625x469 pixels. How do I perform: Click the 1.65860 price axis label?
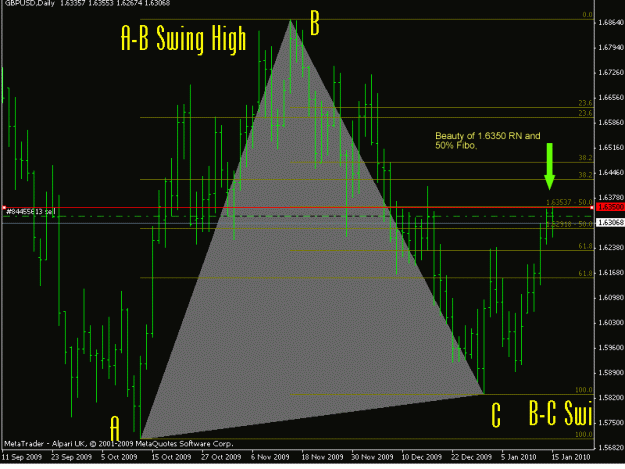(x=611, y=122)
